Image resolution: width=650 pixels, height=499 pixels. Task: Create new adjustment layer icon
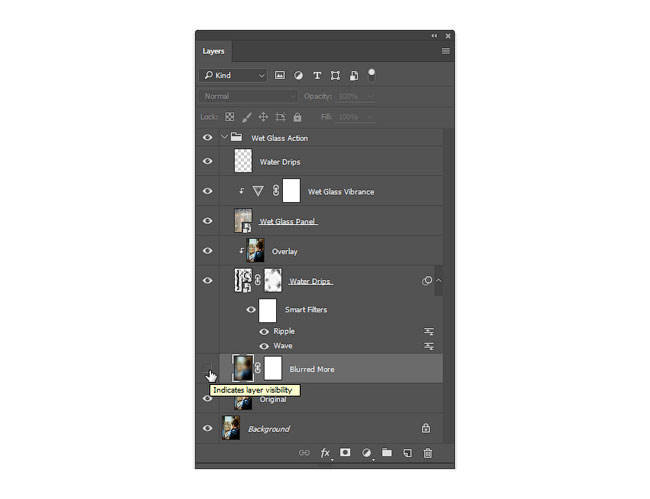click(366, 453)
